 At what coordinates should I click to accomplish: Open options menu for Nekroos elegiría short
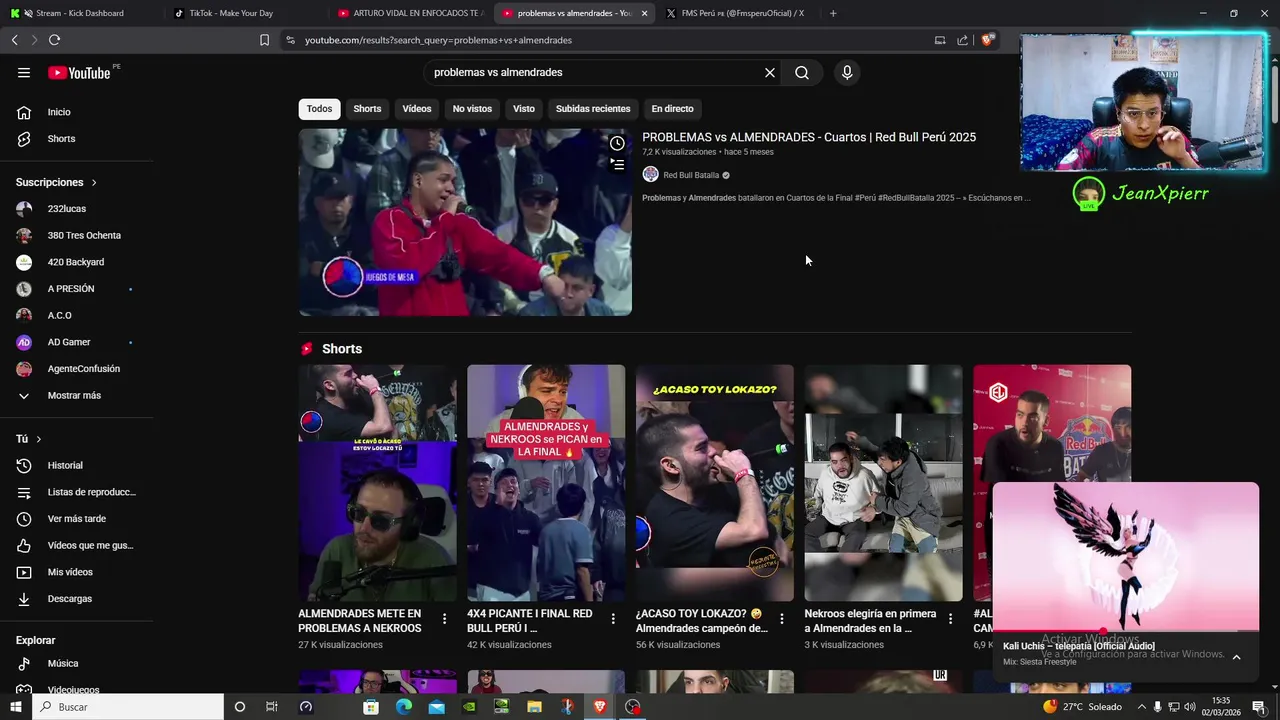(x=951, y=619)
